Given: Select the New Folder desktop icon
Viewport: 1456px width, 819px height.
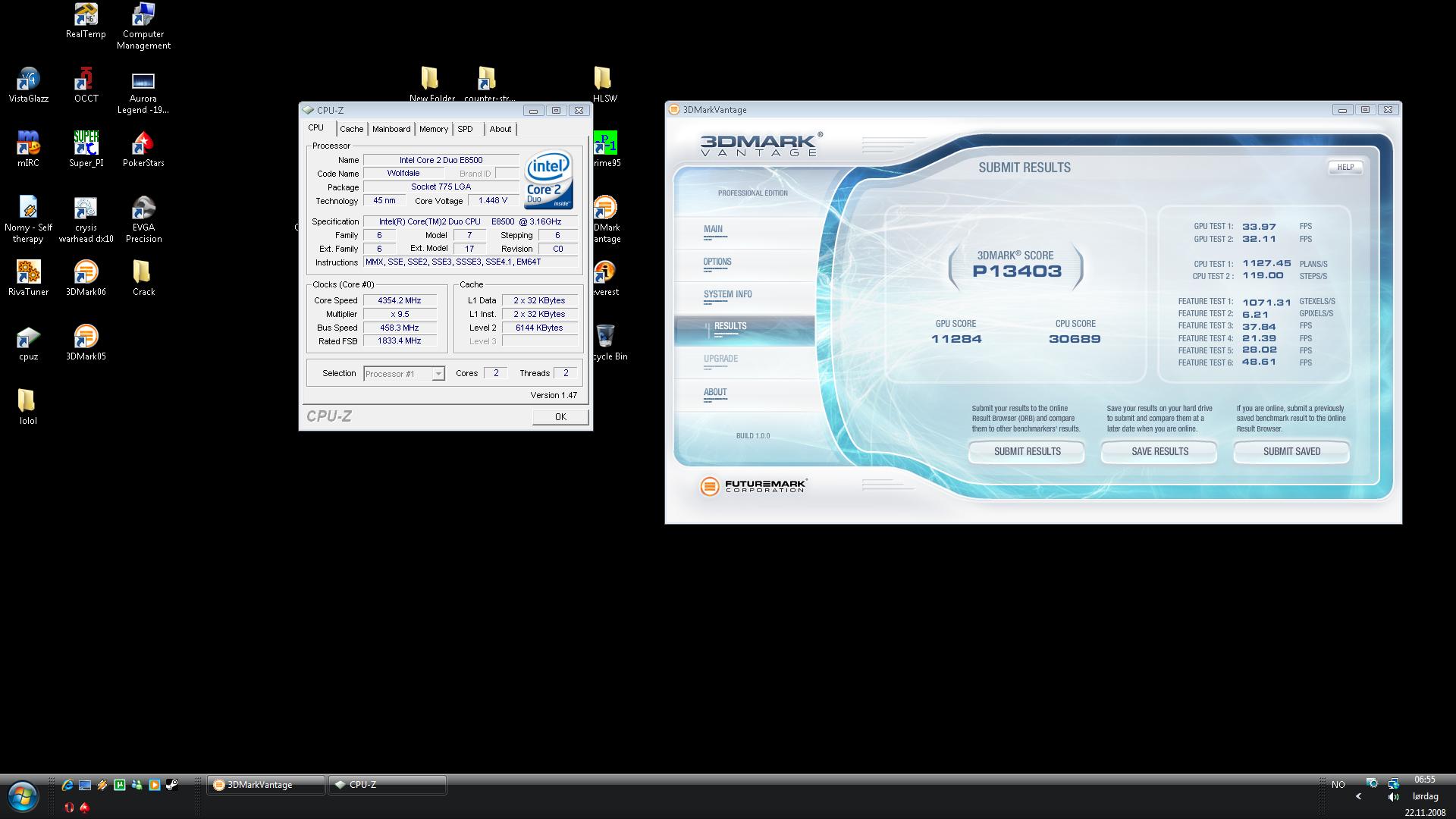Looking at the screenshot, I should click(431, 83).
